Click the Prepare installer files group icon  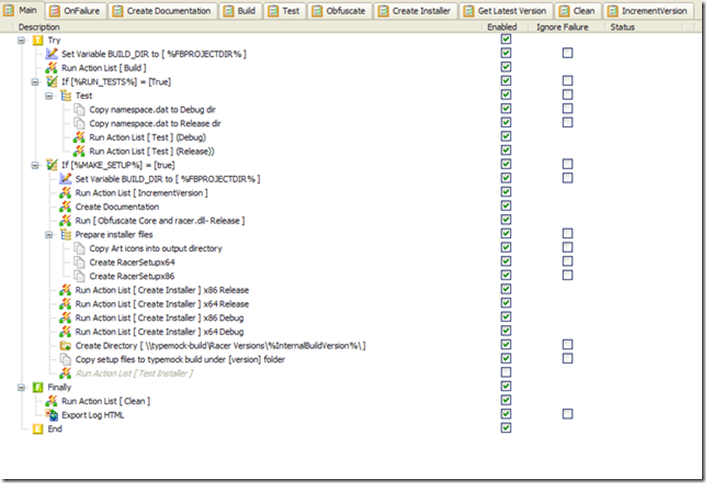[x=66, y=235]
